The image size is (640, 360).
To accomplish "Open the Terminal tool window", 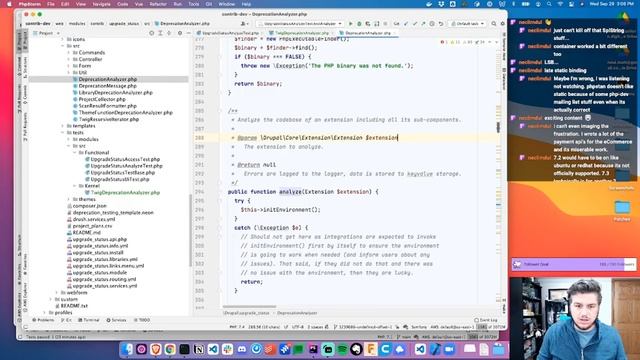I will click(89, 320).
